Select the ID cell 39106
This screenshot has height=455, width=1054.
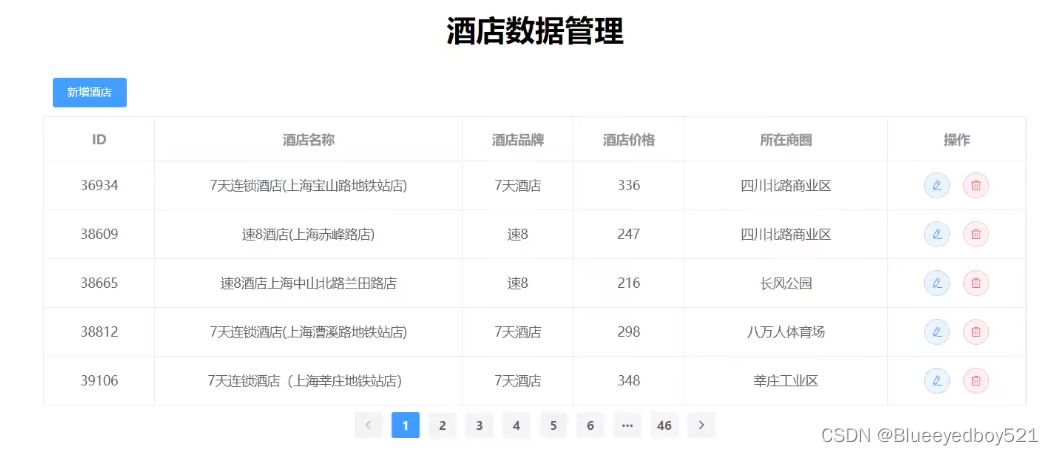(x=99, y=381)
